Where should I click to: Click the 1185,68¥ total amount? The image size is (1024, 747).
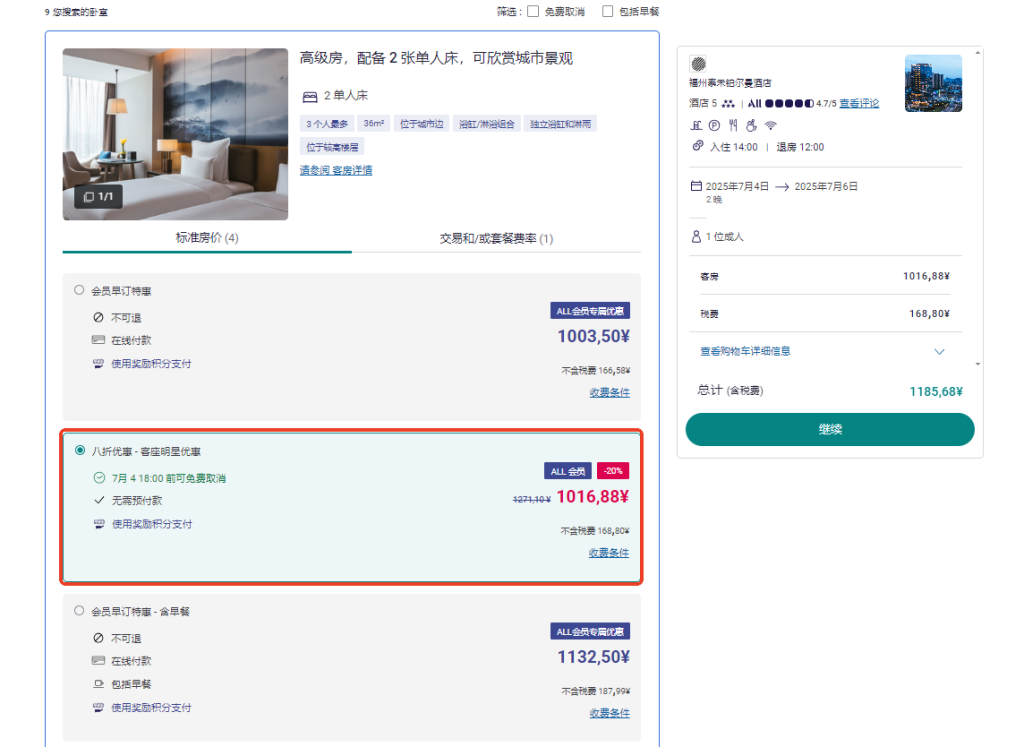936,392
